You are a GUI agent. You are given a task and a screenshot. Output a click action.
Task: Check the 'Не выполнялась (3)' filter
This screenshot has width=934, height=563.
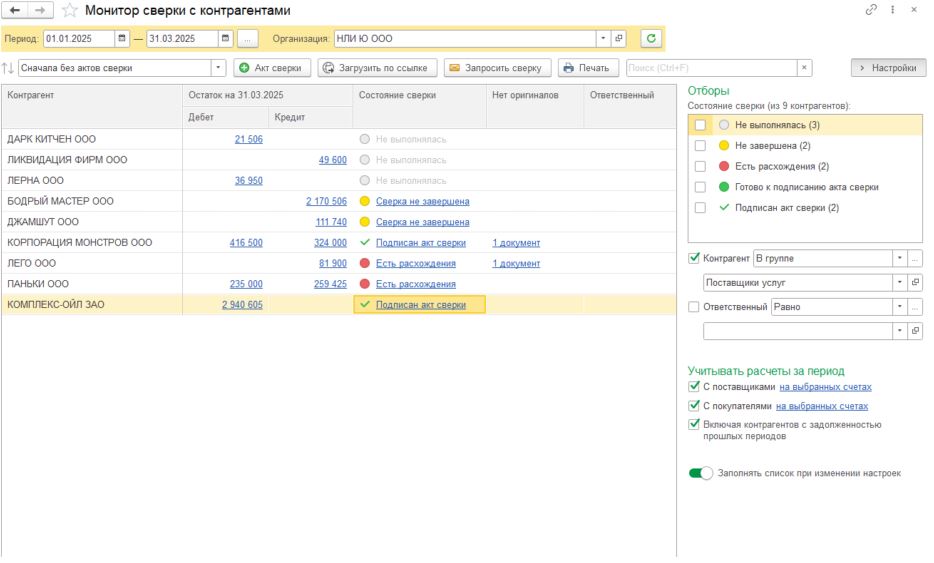[700, 125]
